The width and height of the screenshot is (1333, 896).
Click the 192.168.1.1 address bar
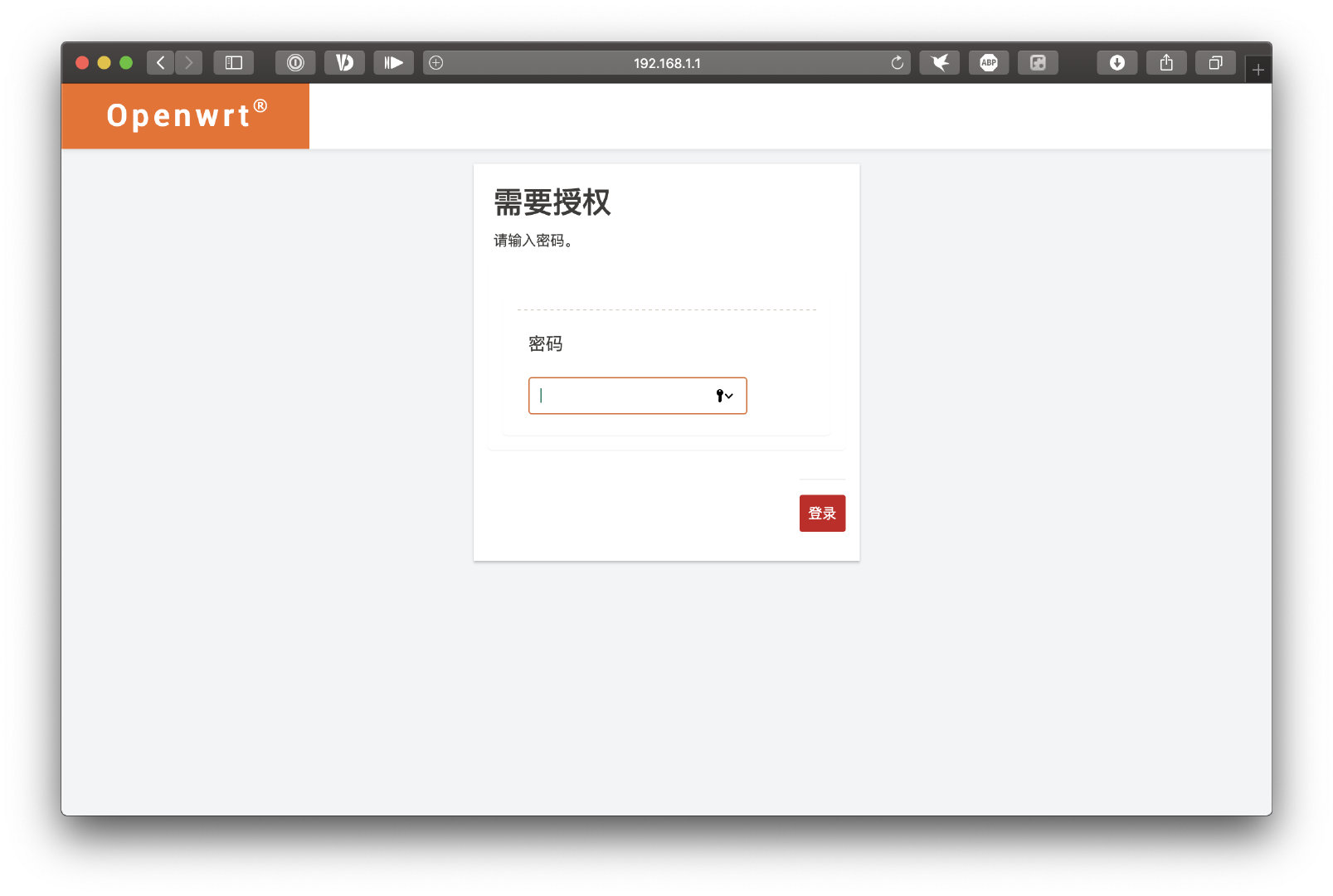pyautogui.click(x=666, y=63)
